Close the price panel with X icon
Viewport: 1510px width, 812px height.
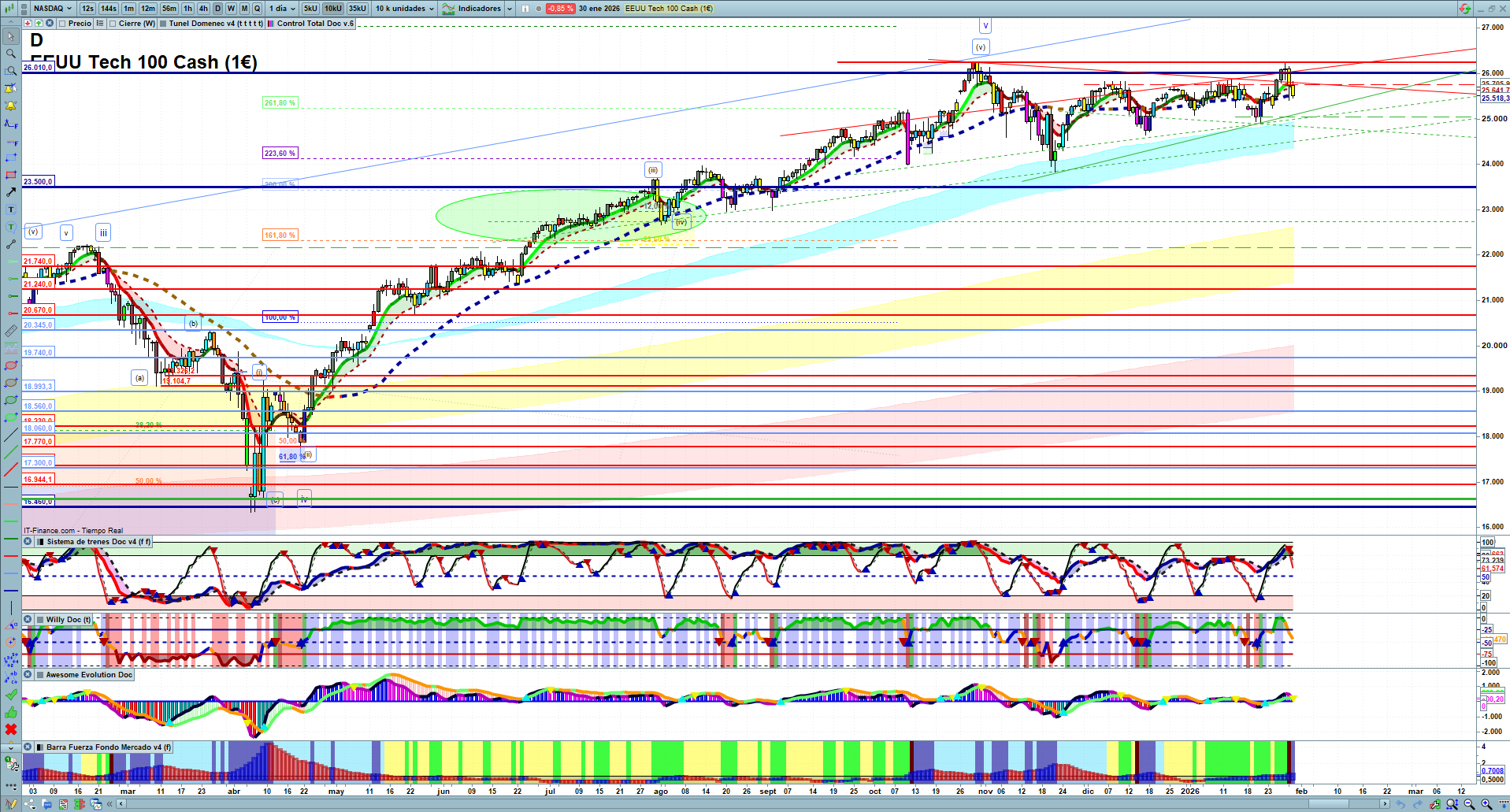(49, 24)
